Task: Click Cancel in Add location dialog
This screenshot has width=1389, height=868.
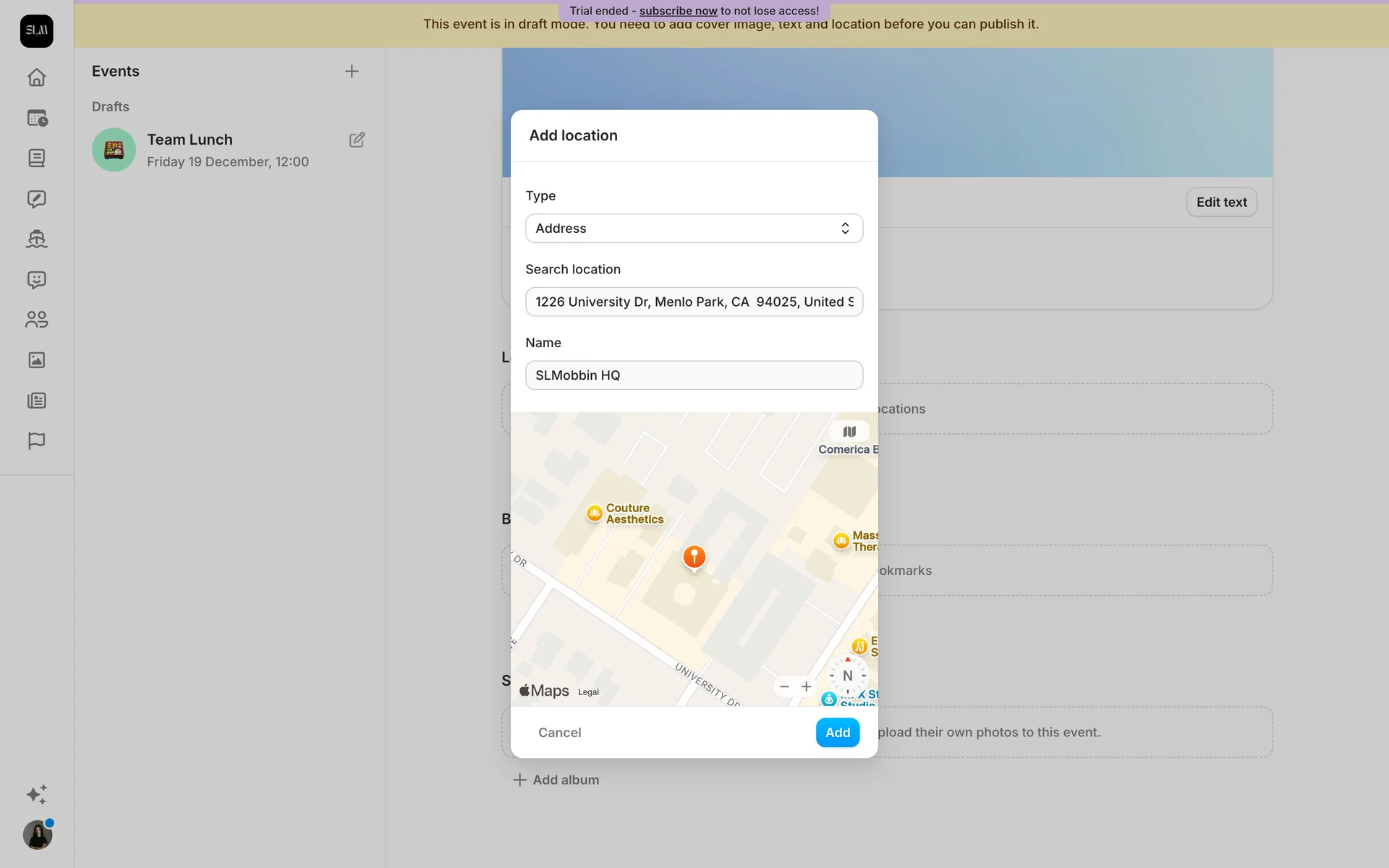Action: [559, 733]
